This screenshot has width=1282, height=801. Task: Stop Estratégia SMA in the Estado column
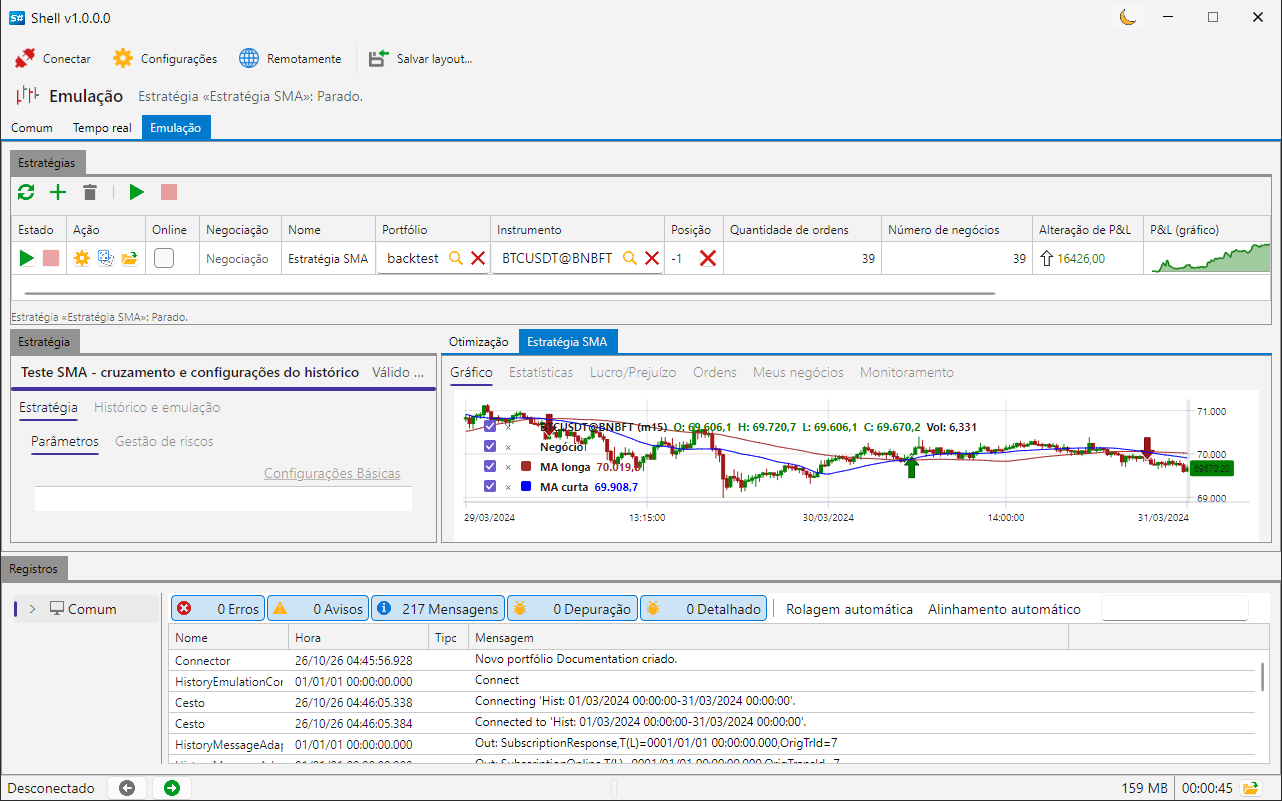51,258
